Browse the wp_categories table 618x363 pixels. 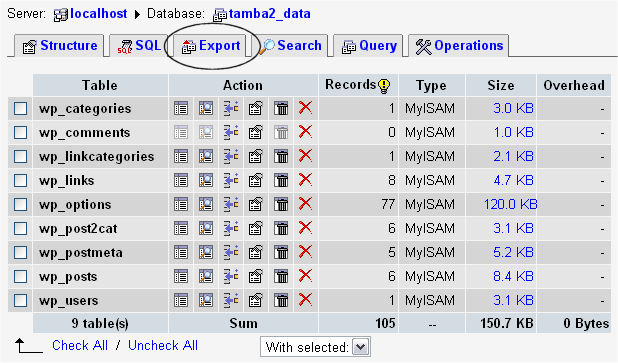point(181,108)
